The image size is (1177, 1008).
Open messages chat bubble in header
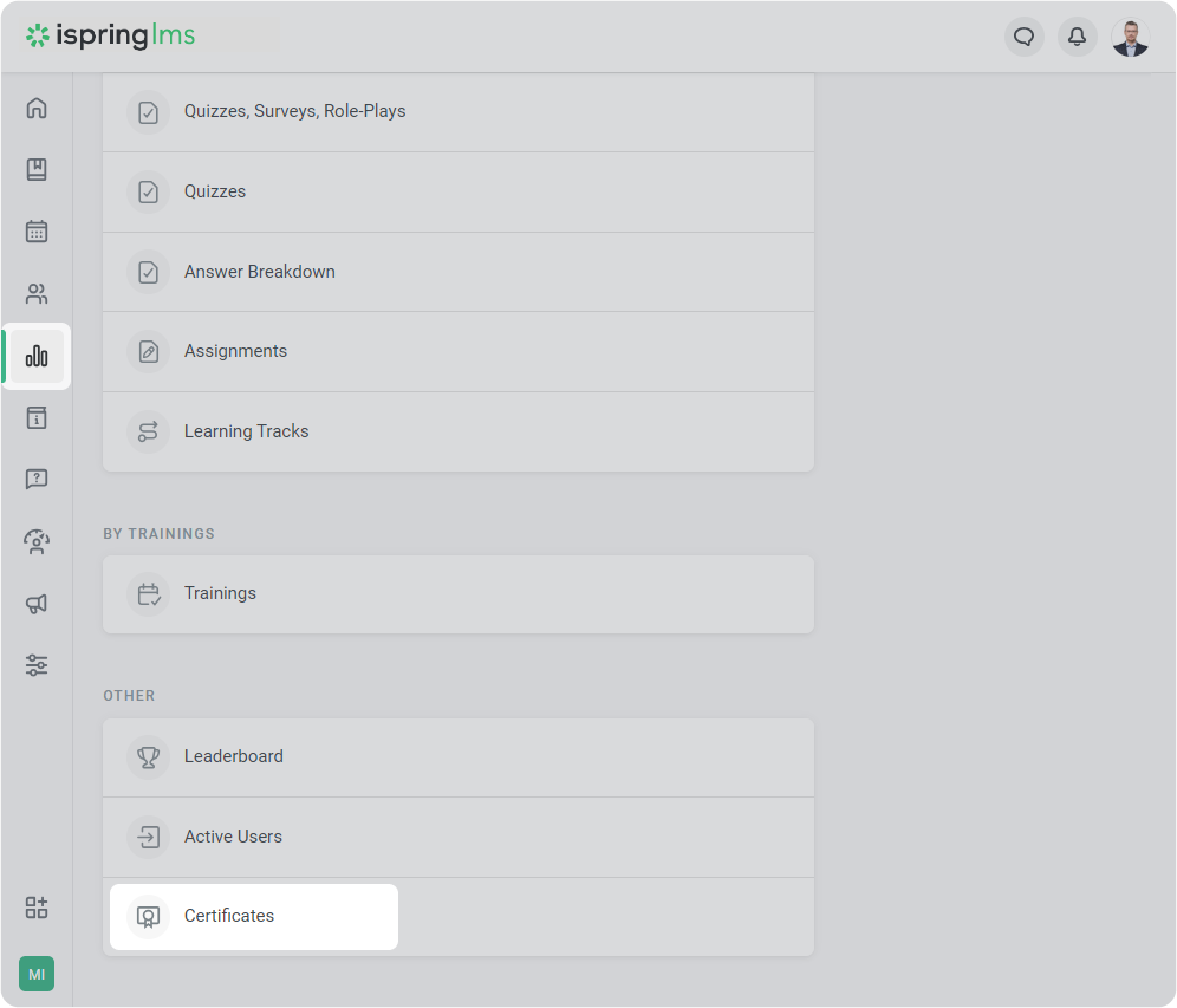[x=1024, y=37]
